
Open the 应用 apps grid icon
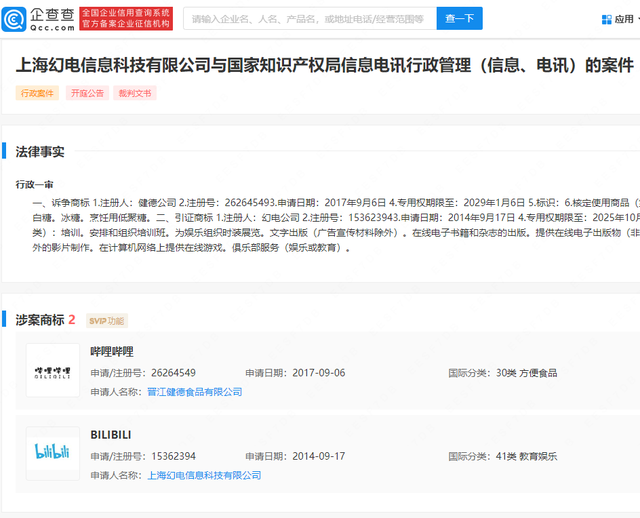[x=607, y=19]
